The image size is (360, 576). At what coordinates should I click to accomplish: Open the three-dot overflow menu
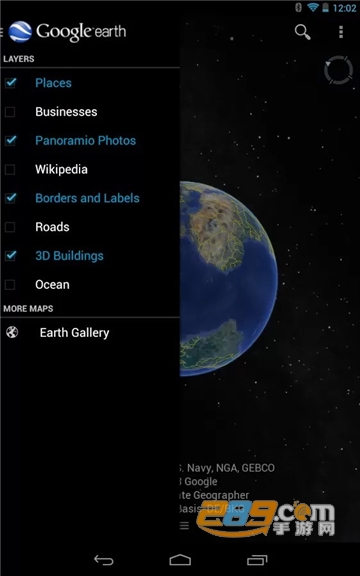(x=341, y=32)
